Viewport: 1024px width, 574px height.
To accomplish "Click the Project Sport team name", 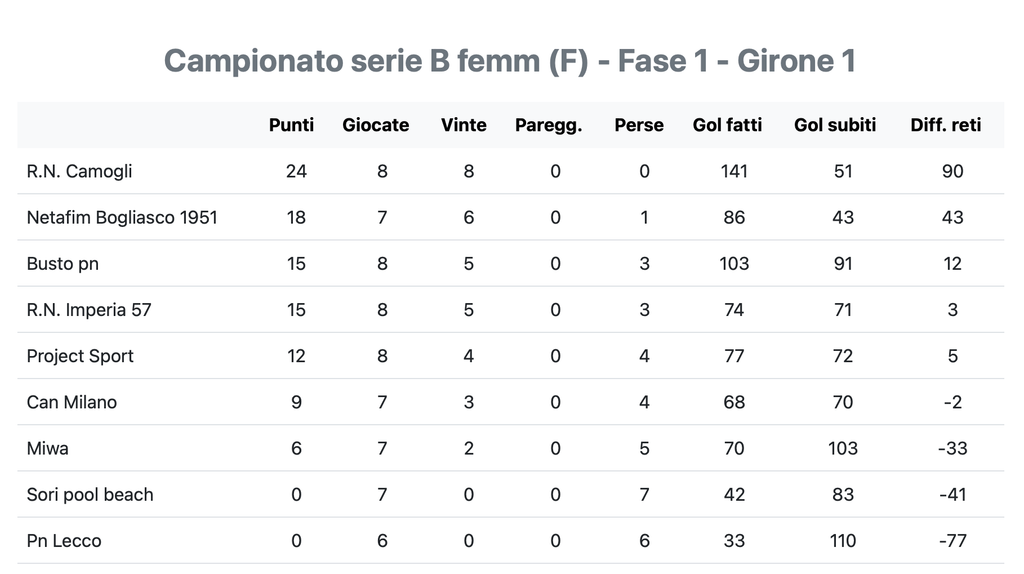I will click(80, 356).
